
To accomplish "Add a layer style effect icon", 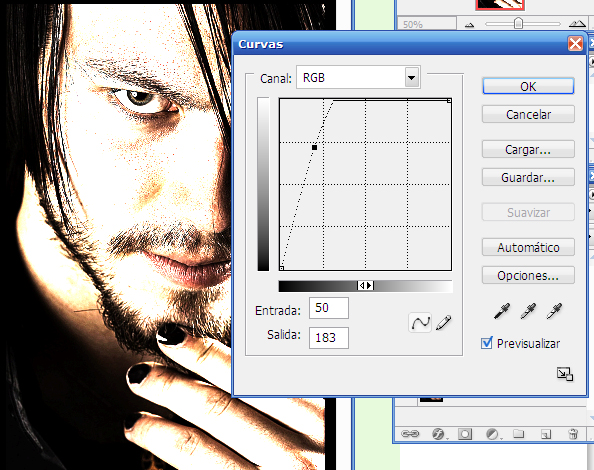I will [438, 434].
